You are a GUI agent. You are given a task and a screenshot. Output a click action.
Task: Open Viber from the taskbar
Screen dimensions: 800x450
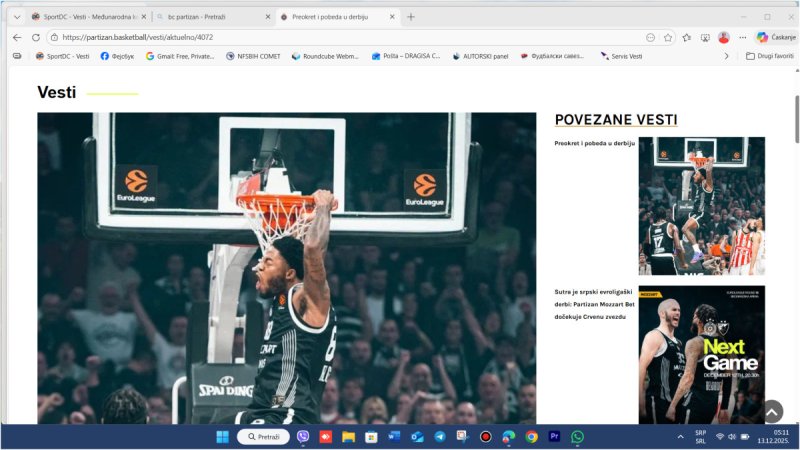click(303, 437)
